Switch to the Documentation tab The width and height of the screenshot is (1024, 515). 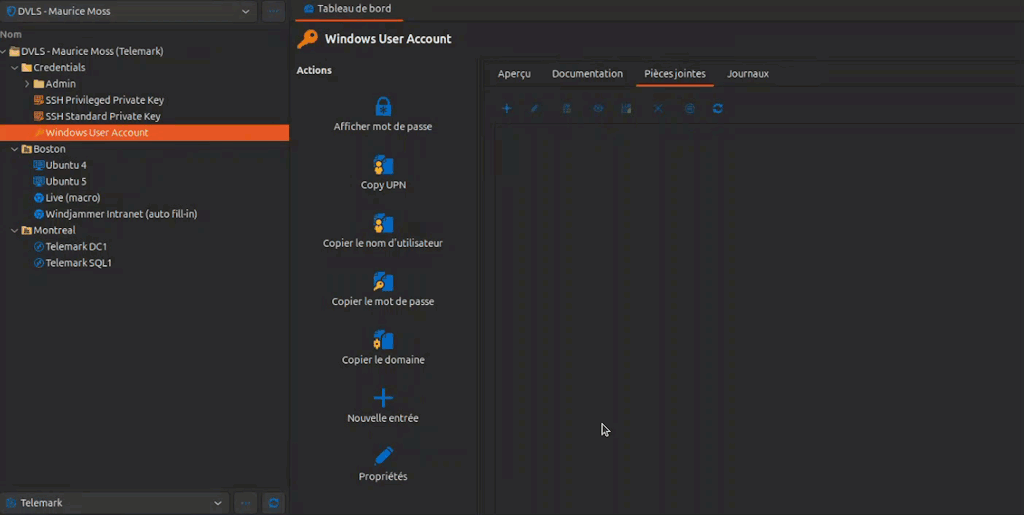[x=587, y=74]
